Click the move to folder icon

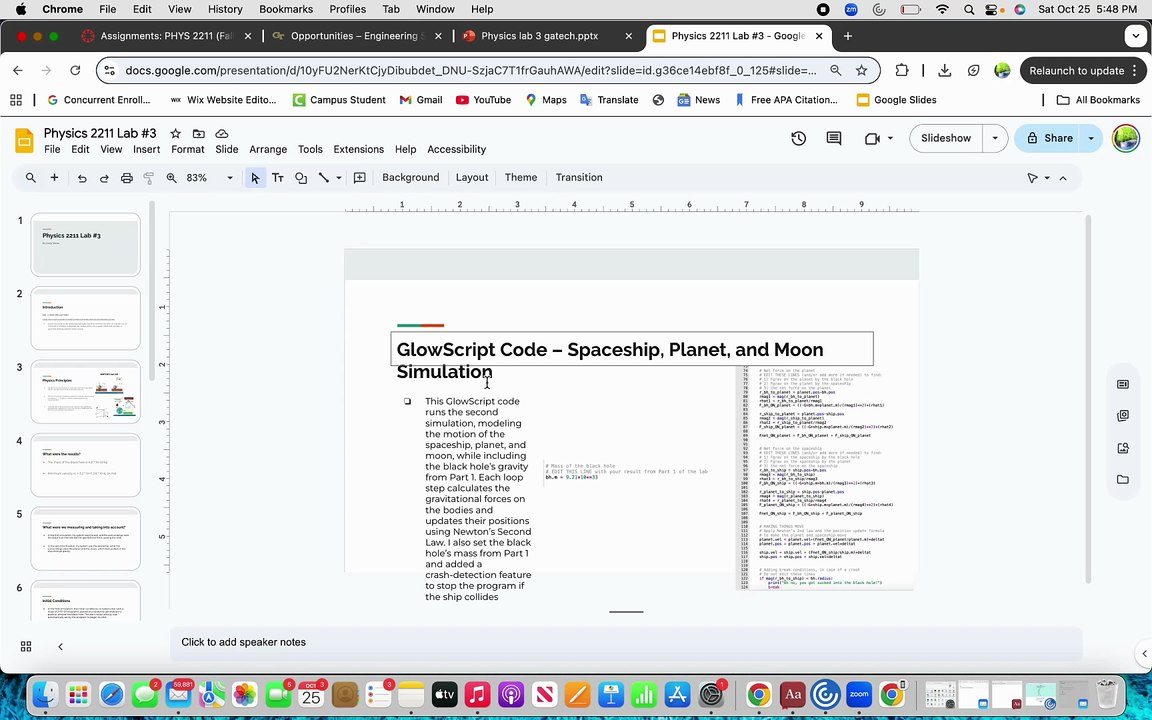pyautogui.click(x=198, y=134)
